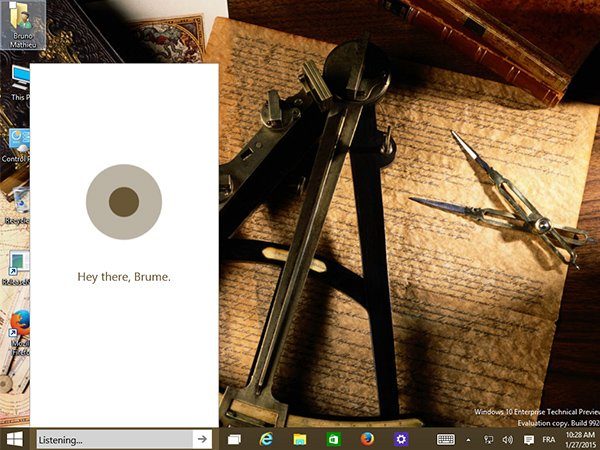Screen dimensions: 600x450
Task: Open the touch keyboard from the system tray
Action: point(446,439)
